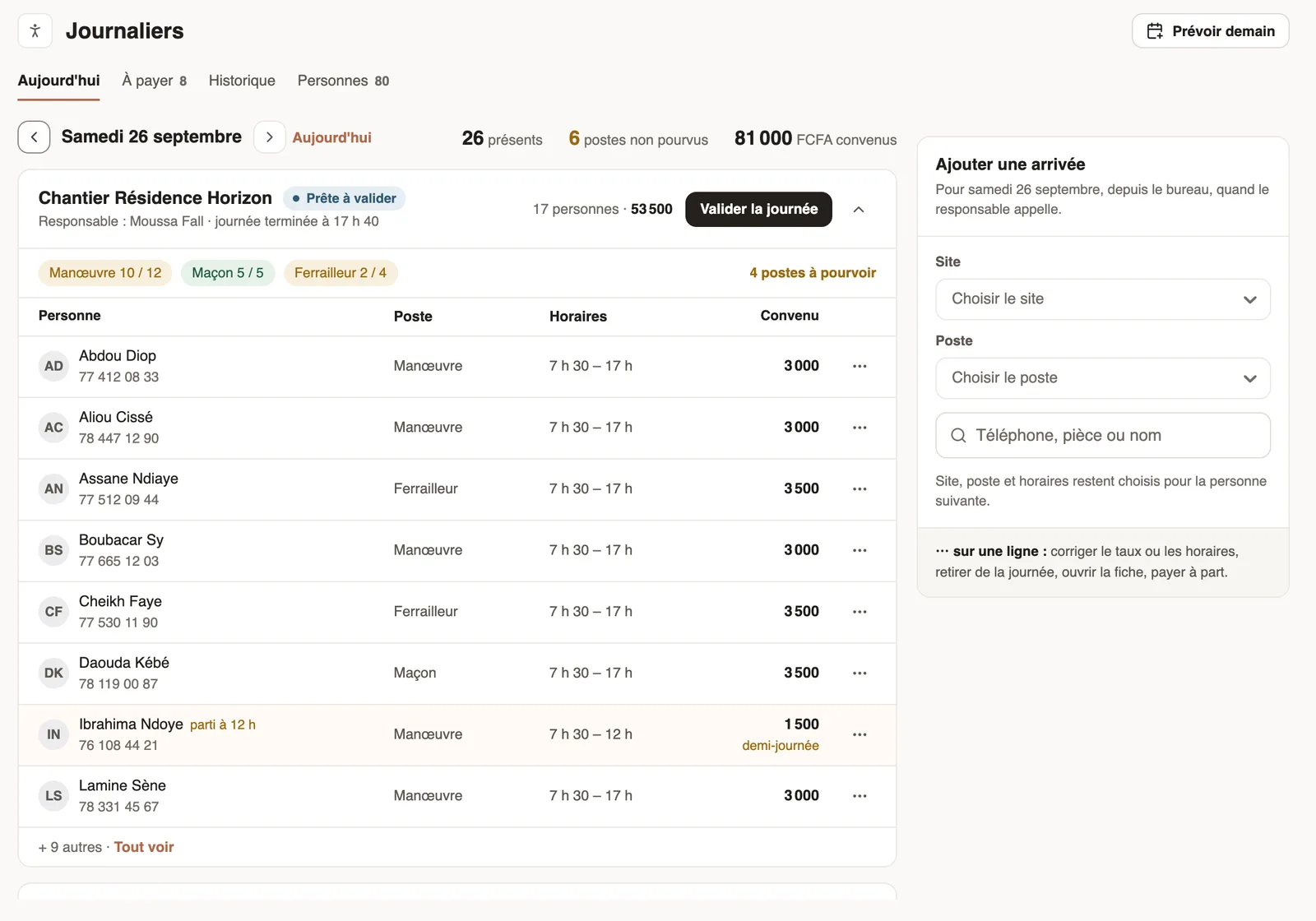Click the name Boubacar Sy
This screenshot has width=1316, height=921.
click(x=121, y=540)
